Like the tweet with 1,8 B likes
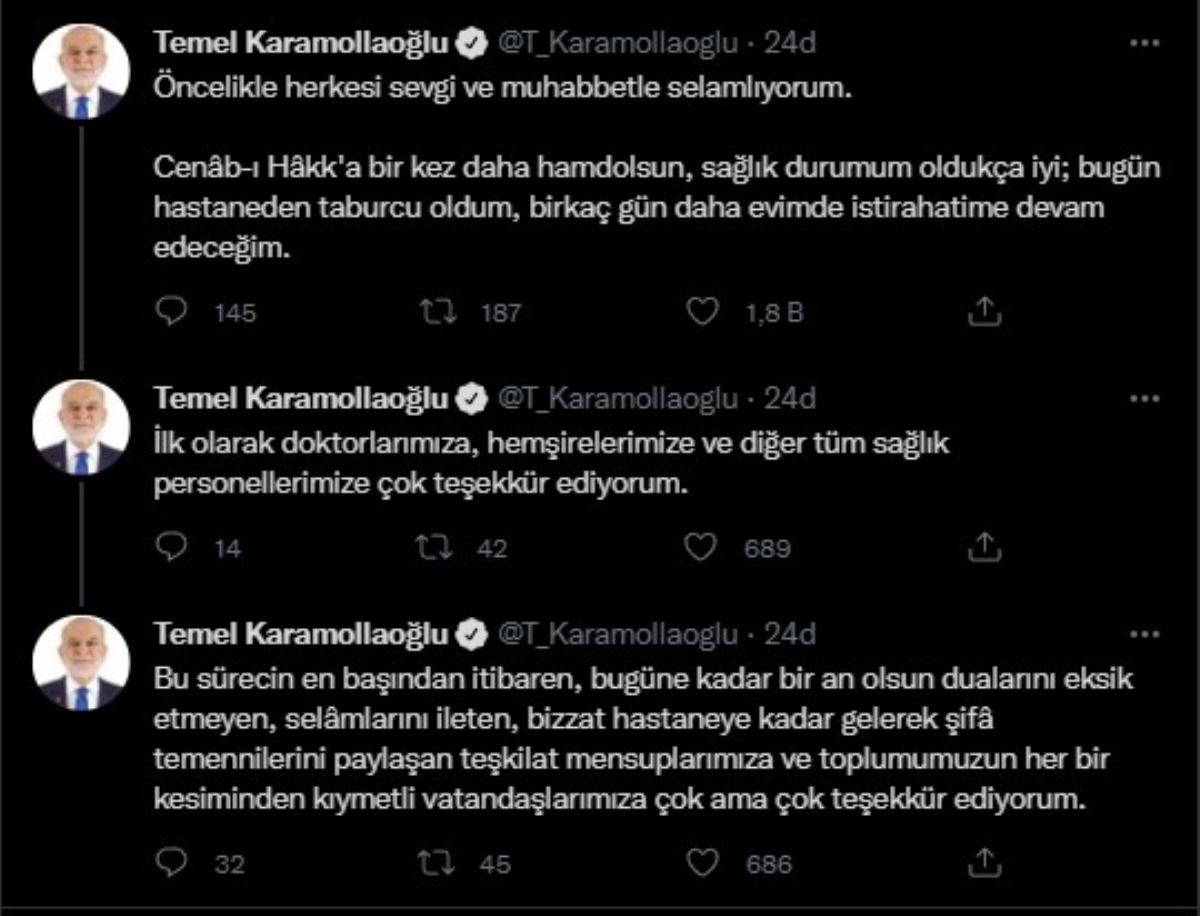1200x916 pixels. tap(704, 312)
